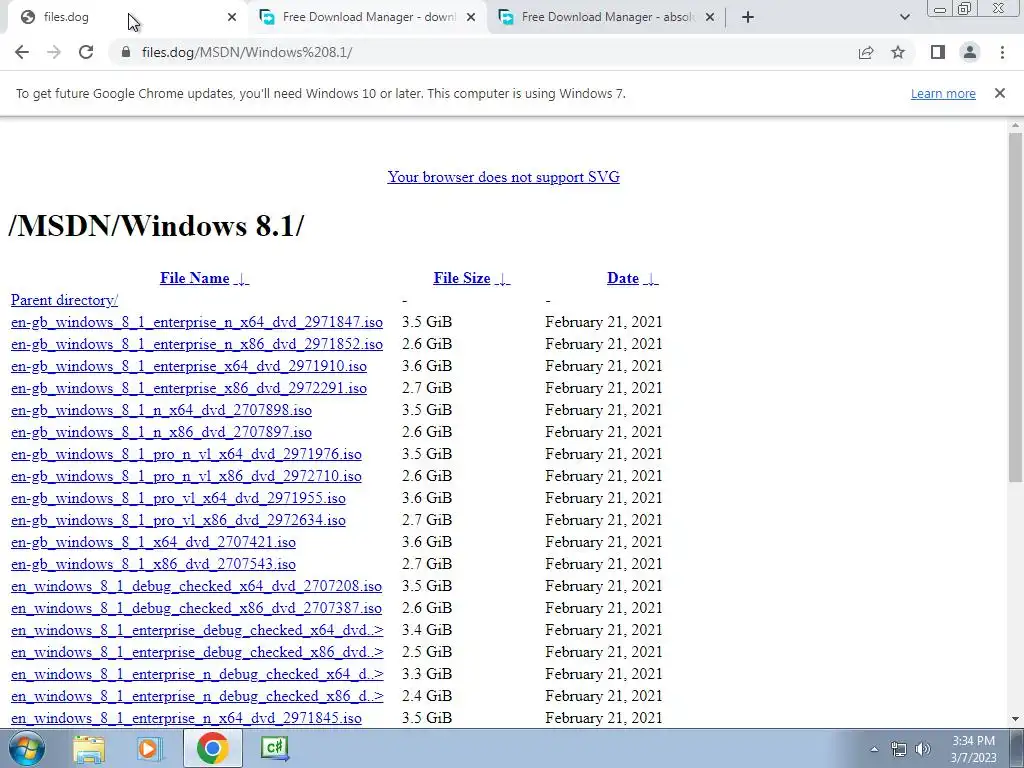Sort by File Name header
Screen dimensions: 1024x768
tap(195, 278)
